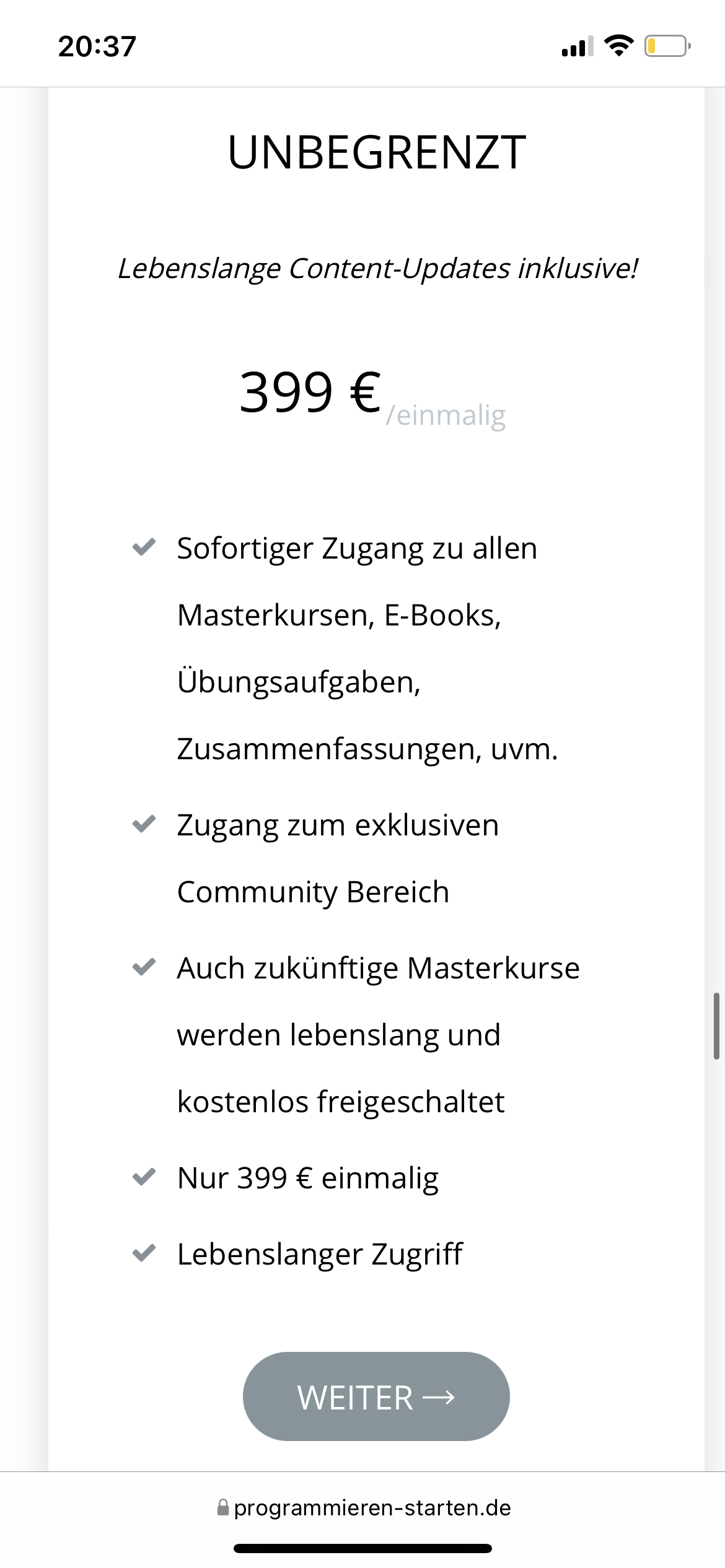Tap 'Community Bereich' feature text
This screenshot has width=725, height=1568.
[313, 891]
